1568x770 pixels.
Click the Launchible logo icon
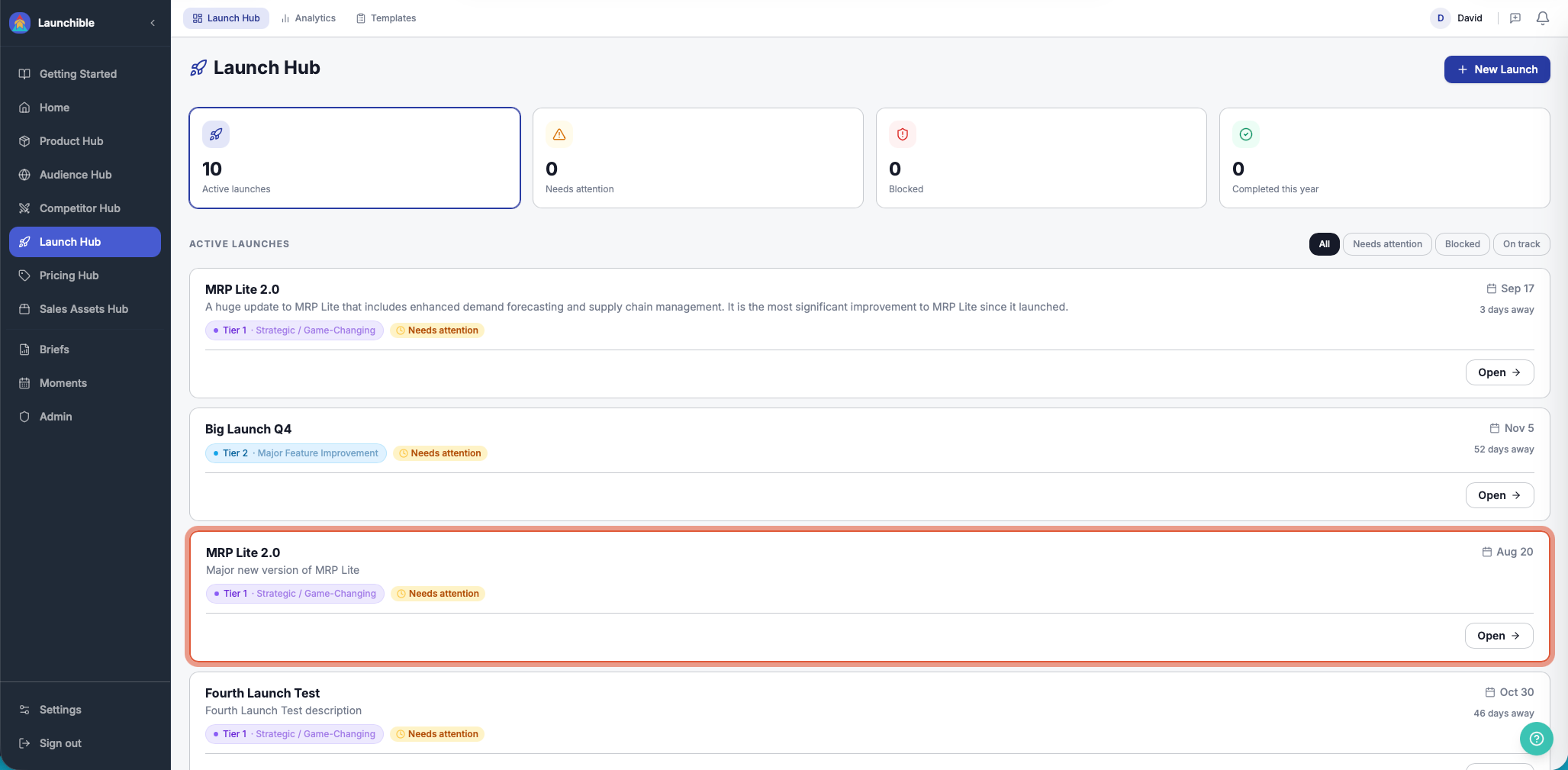click(20, 23)
